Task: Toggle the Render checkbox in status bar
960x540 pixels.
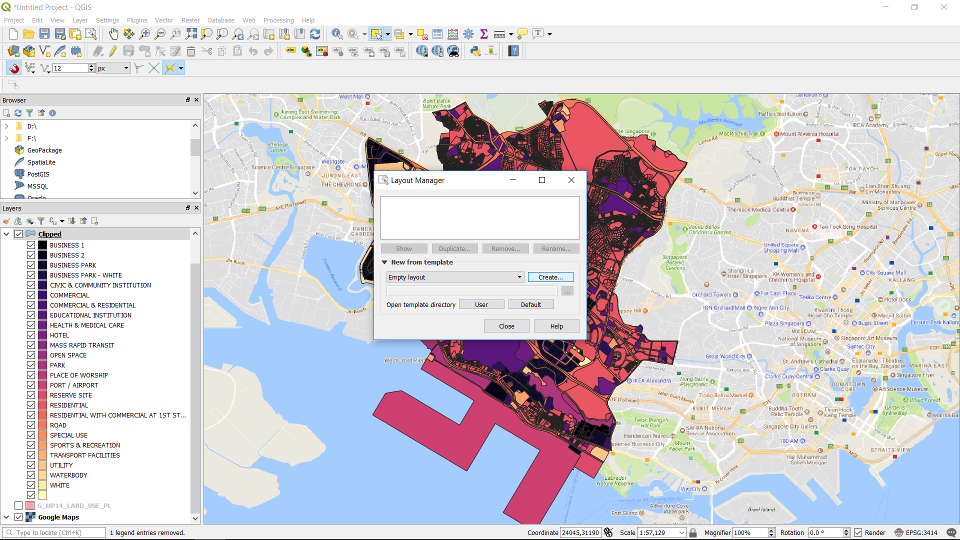Action: [x=858, y=533]
